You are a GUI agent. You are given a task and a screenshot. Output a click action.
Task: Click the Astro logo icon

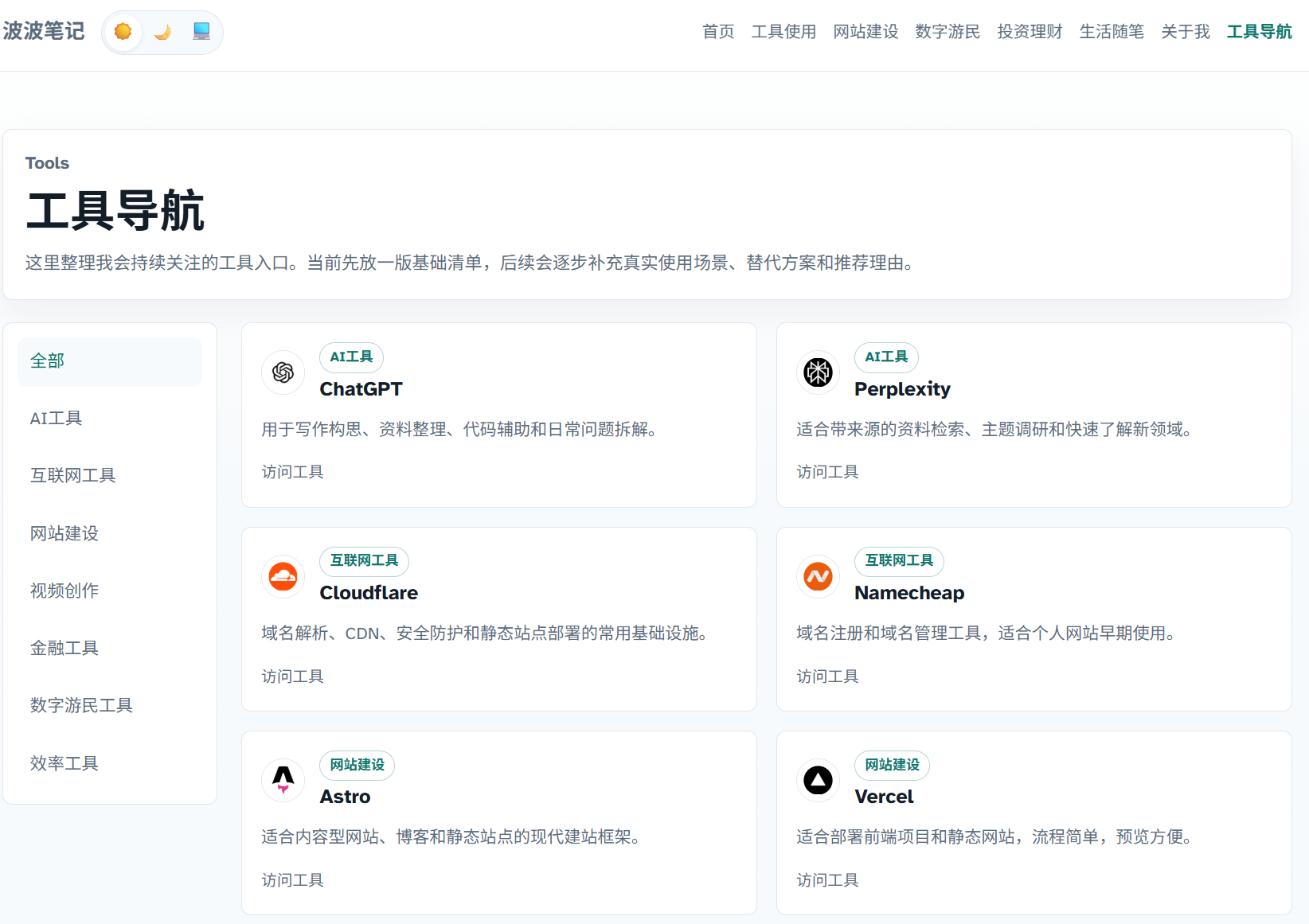coord(283,780)
